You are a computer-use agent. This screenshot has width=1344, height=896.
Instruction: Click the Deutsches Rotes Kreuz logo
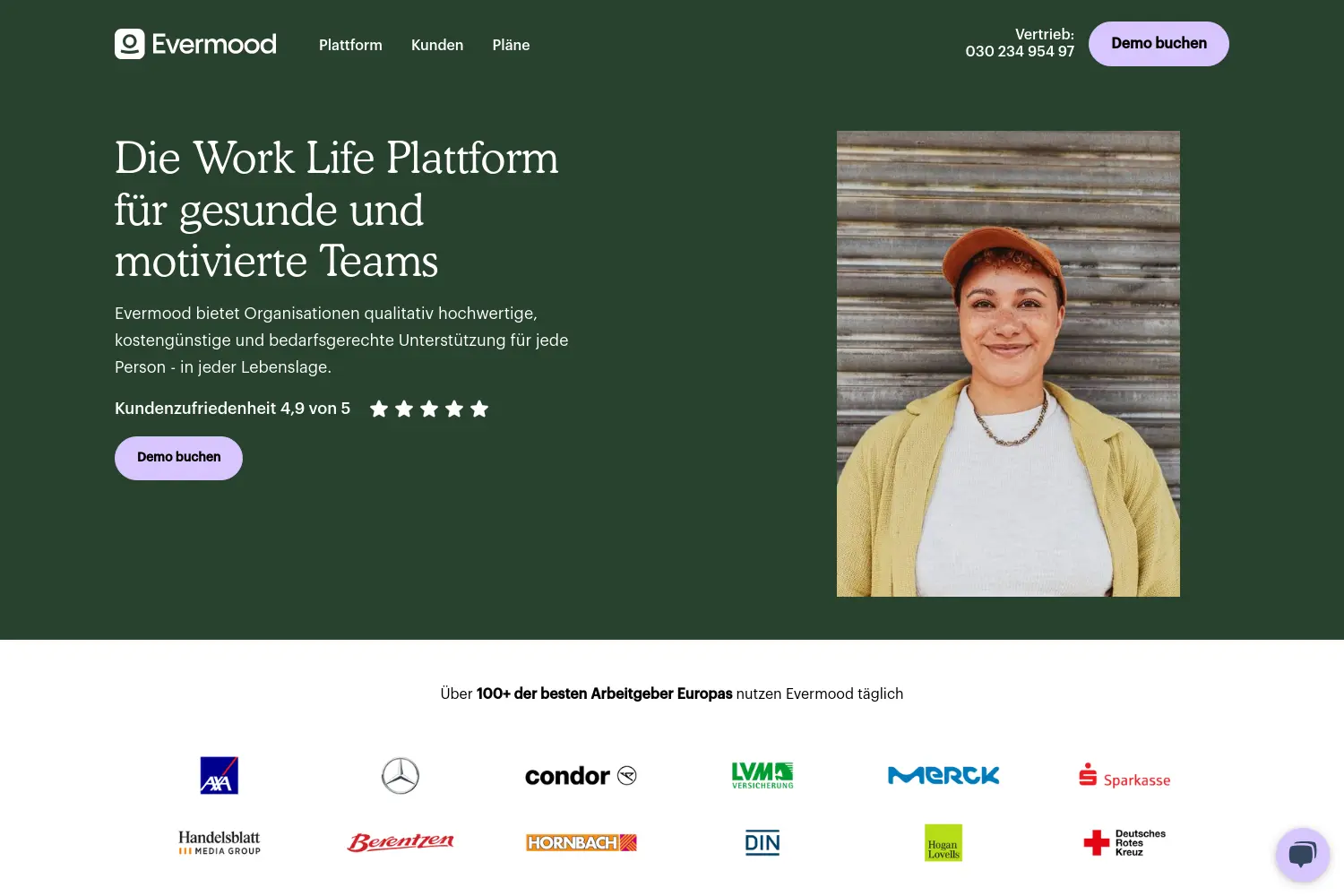1124,843
